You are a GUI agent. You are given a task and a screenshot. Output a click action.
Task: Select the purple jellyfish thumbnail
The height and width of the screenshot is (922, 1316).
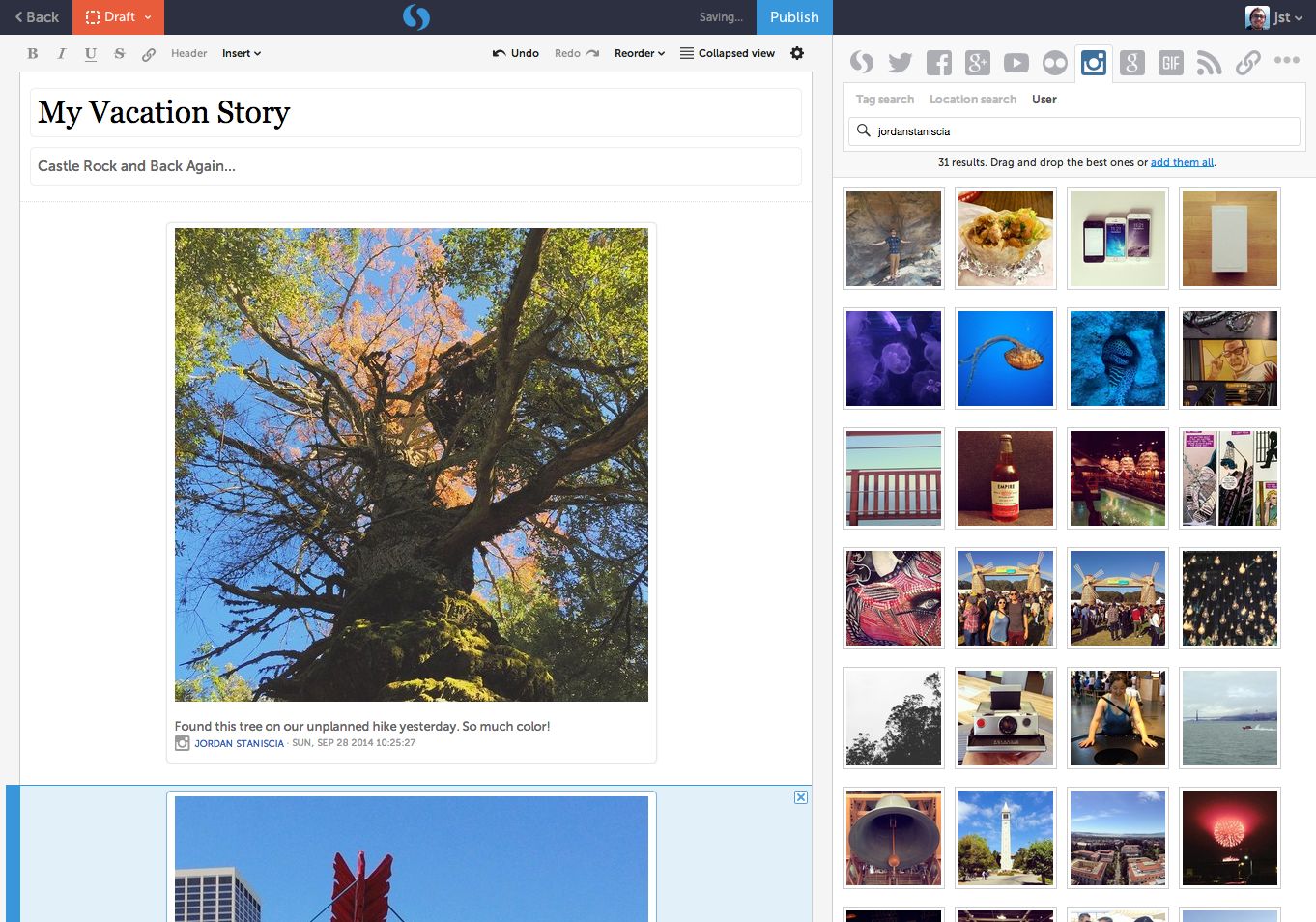pyautogui.click(x=894, y=359)
